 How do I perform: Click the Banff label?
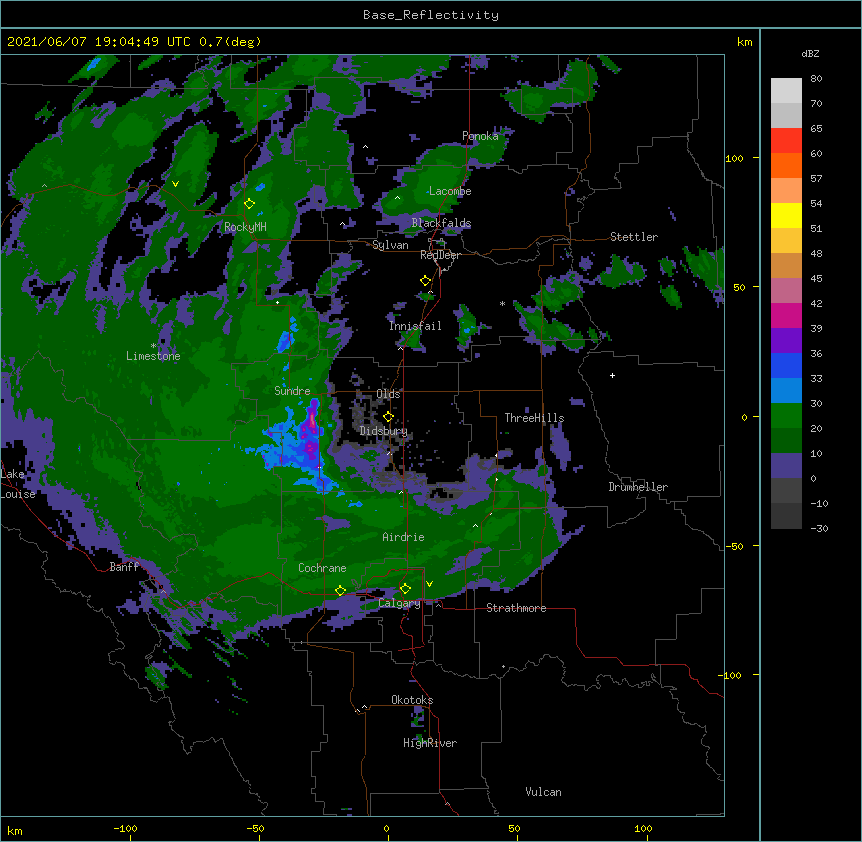[x=124, y=567]
